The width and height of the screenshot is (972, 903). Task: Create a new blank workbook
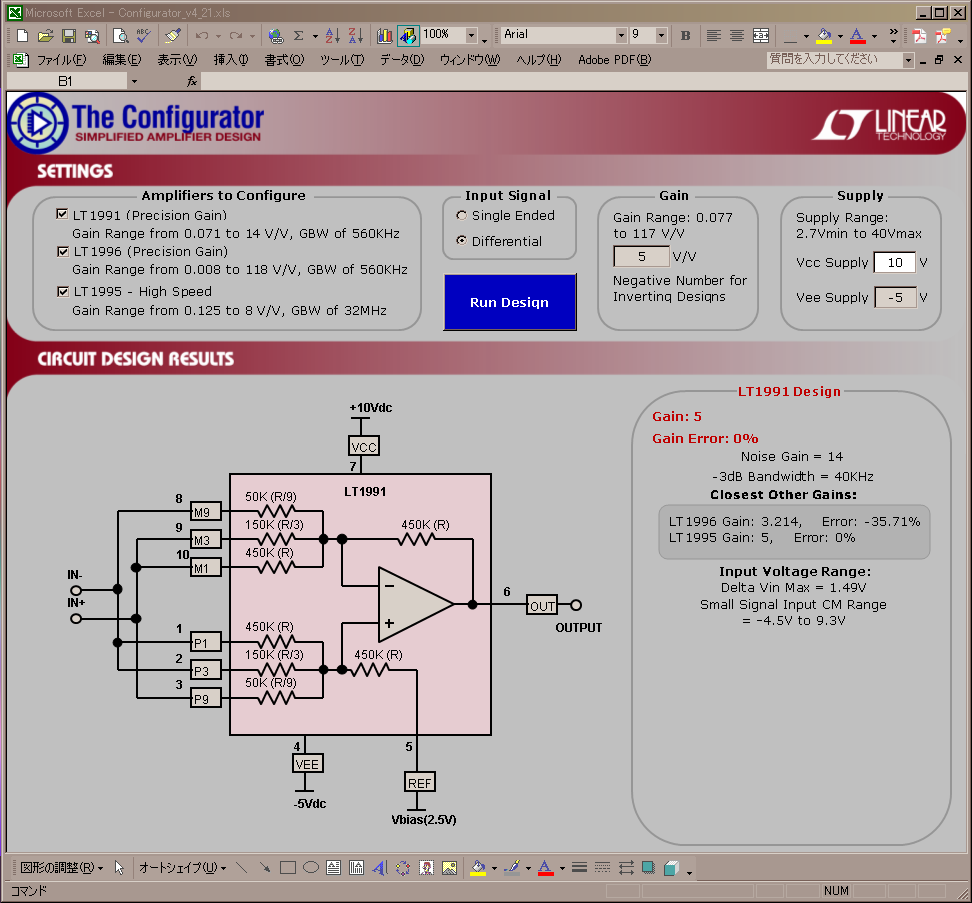[22, 36]
